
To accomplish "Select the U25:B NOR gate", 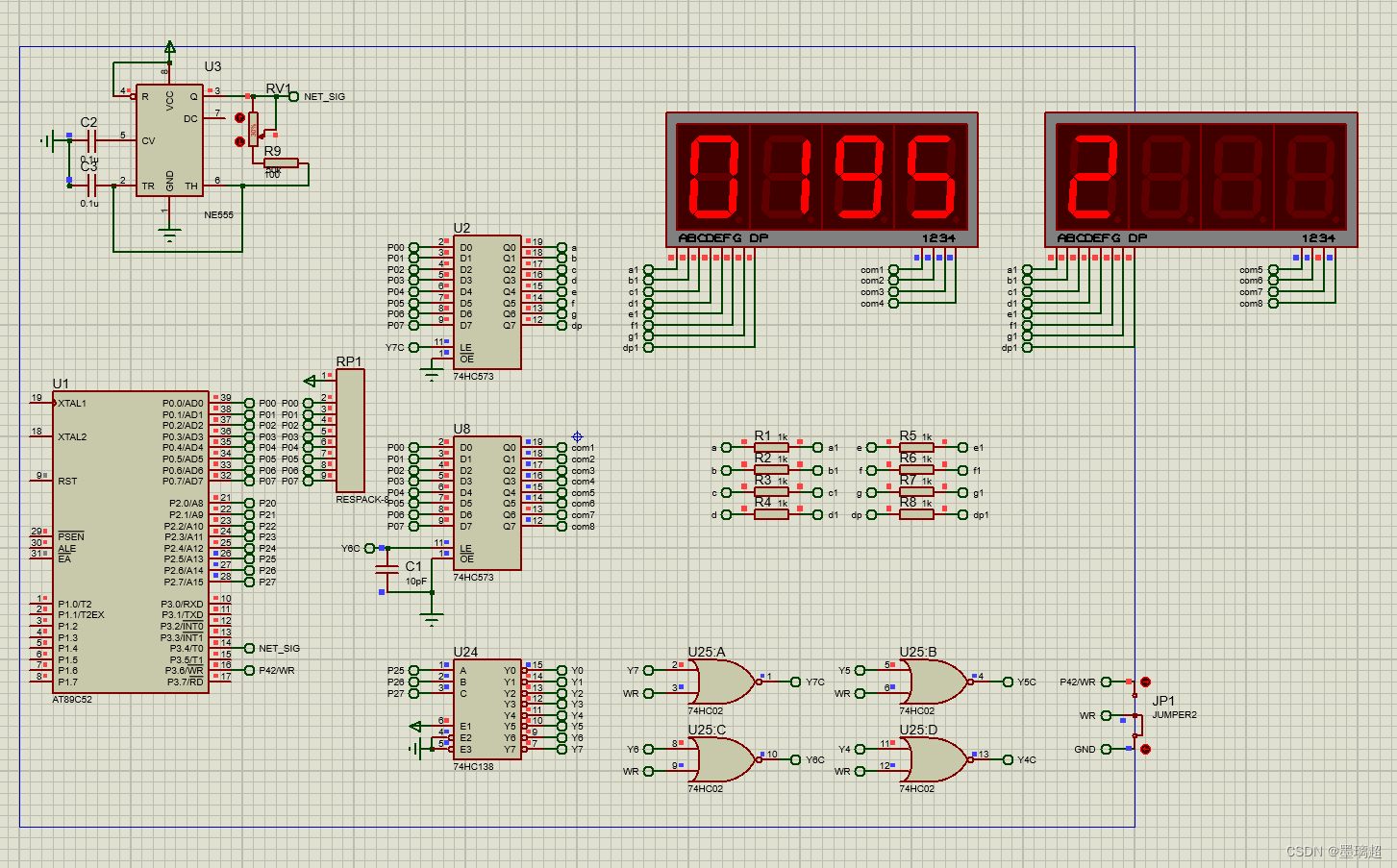I will (935, 682).
